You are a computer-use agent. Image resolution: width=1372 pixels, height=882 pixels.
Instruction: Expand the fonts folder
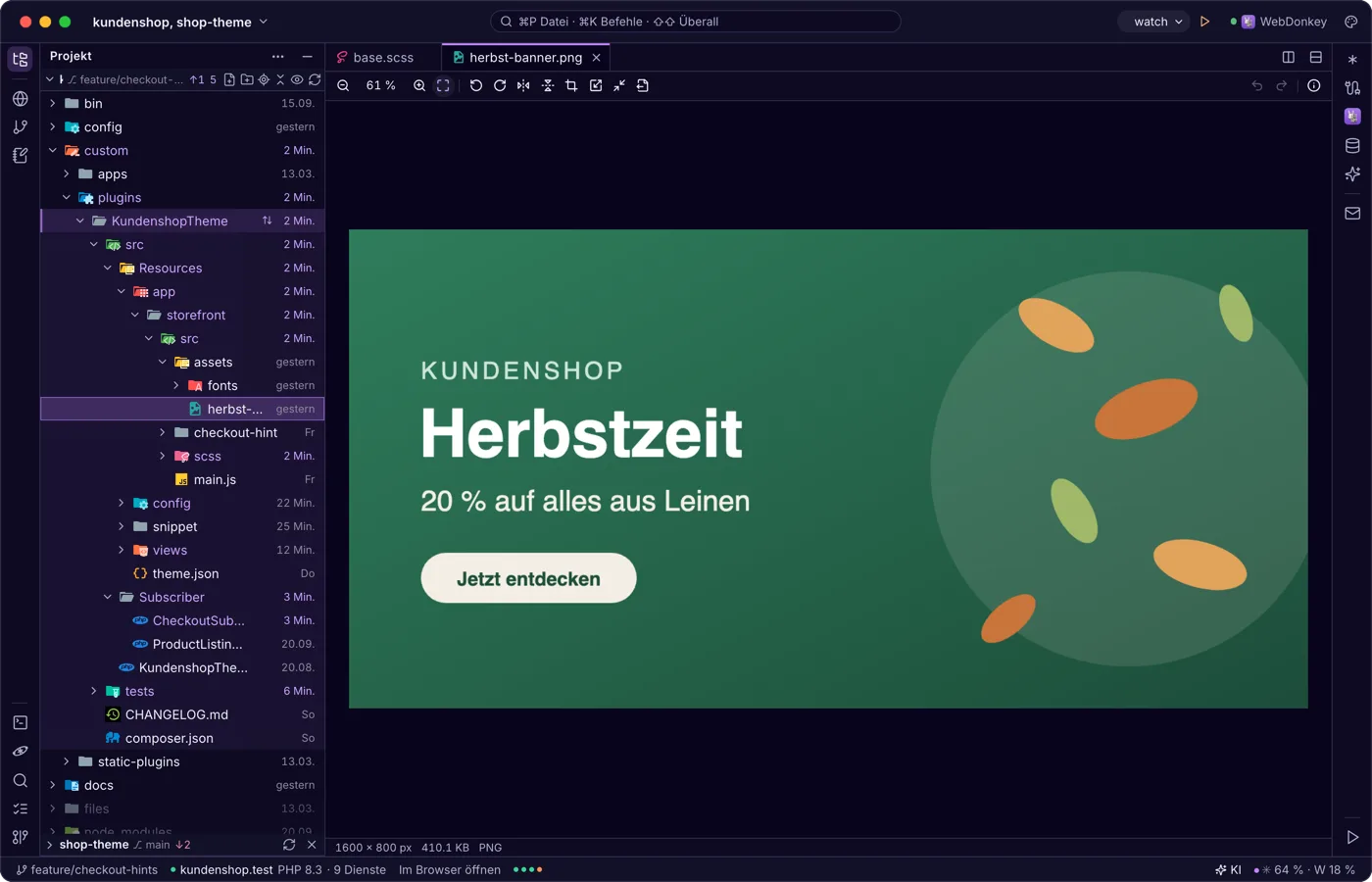click(176, 386)
